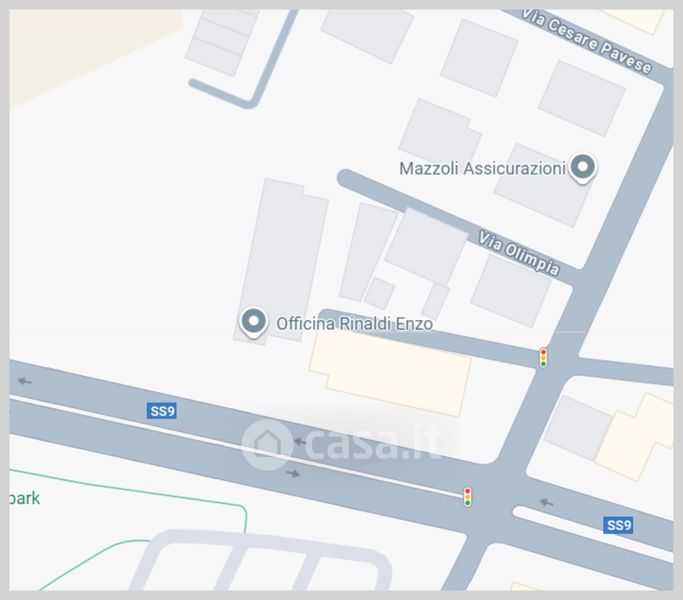Click the westbound arrow beside casa.it logo
The width and height of the screenshot is (683, 600).
(300, 442)
